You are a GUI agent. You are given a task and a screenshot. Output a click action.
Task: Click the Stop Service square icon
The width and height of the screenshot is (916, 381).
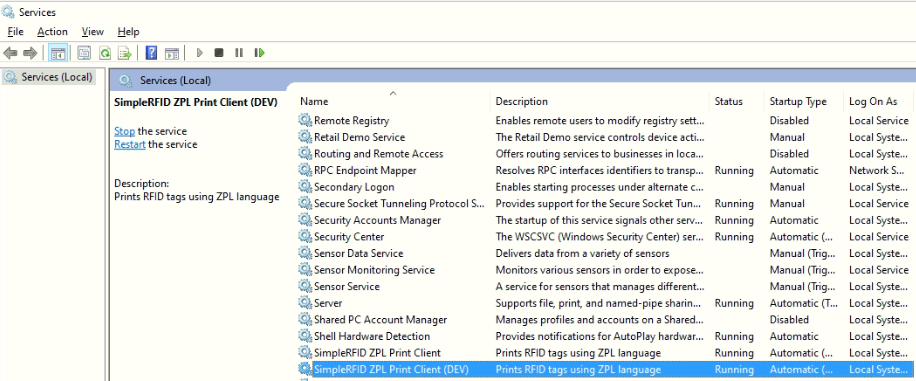[219, 53]
